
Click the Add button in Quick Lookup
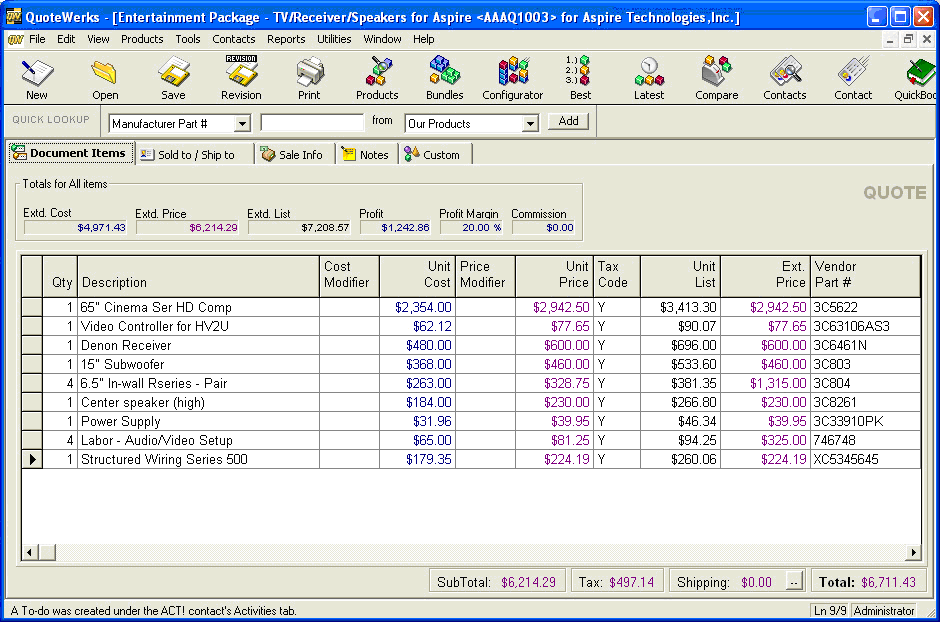click(x=568, y=121)
